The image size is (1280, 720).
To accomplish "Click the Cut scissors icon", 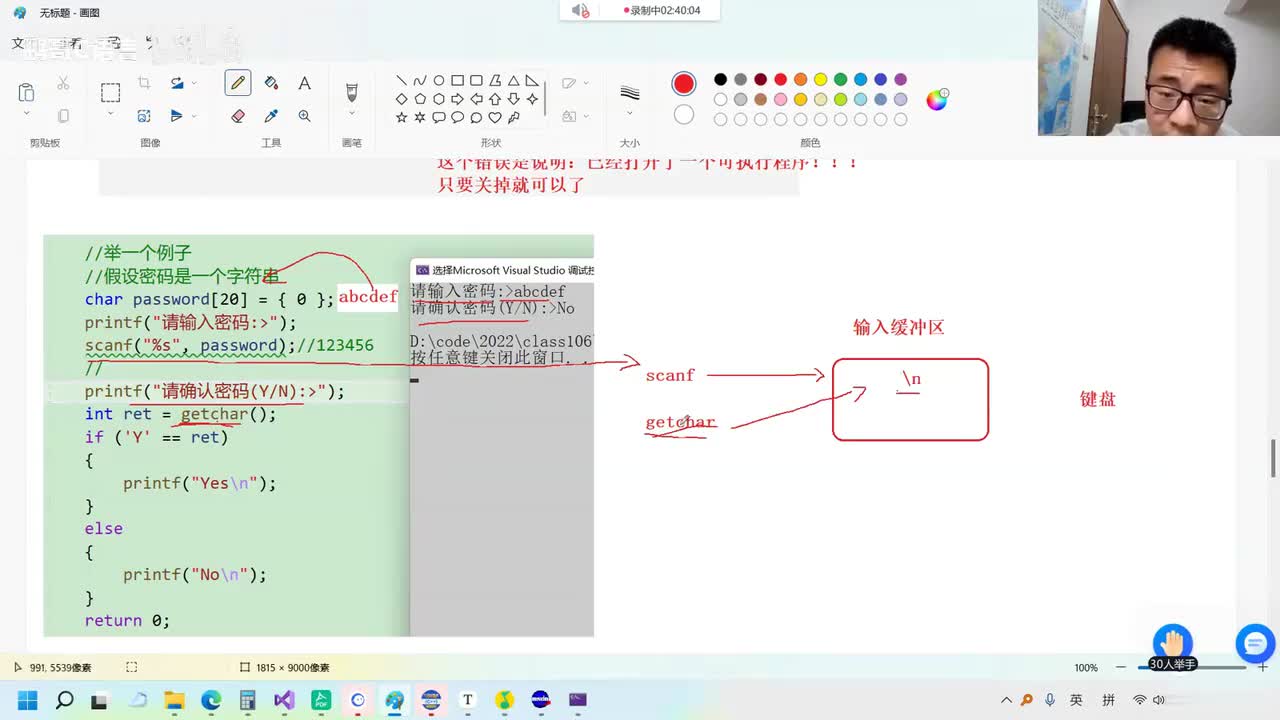I will click(63, 83).
